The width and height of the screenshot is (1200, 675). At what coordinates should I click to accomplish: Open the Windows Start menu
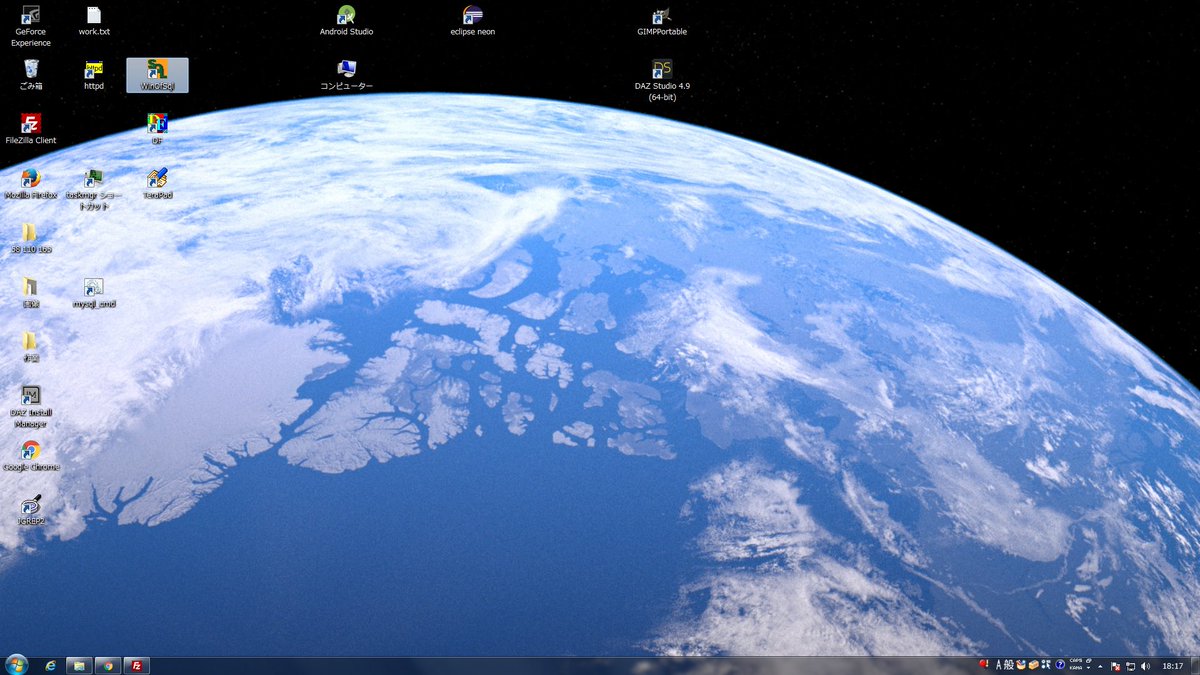17,665
